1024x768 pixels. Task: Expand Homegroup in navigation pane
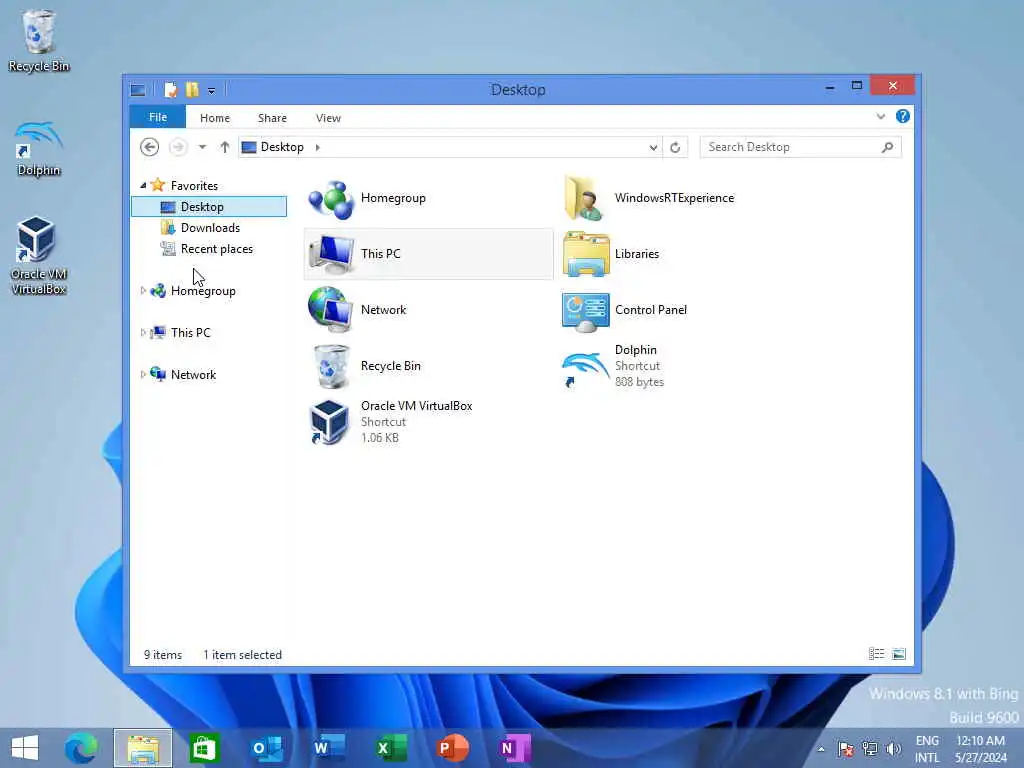point(143,291)
